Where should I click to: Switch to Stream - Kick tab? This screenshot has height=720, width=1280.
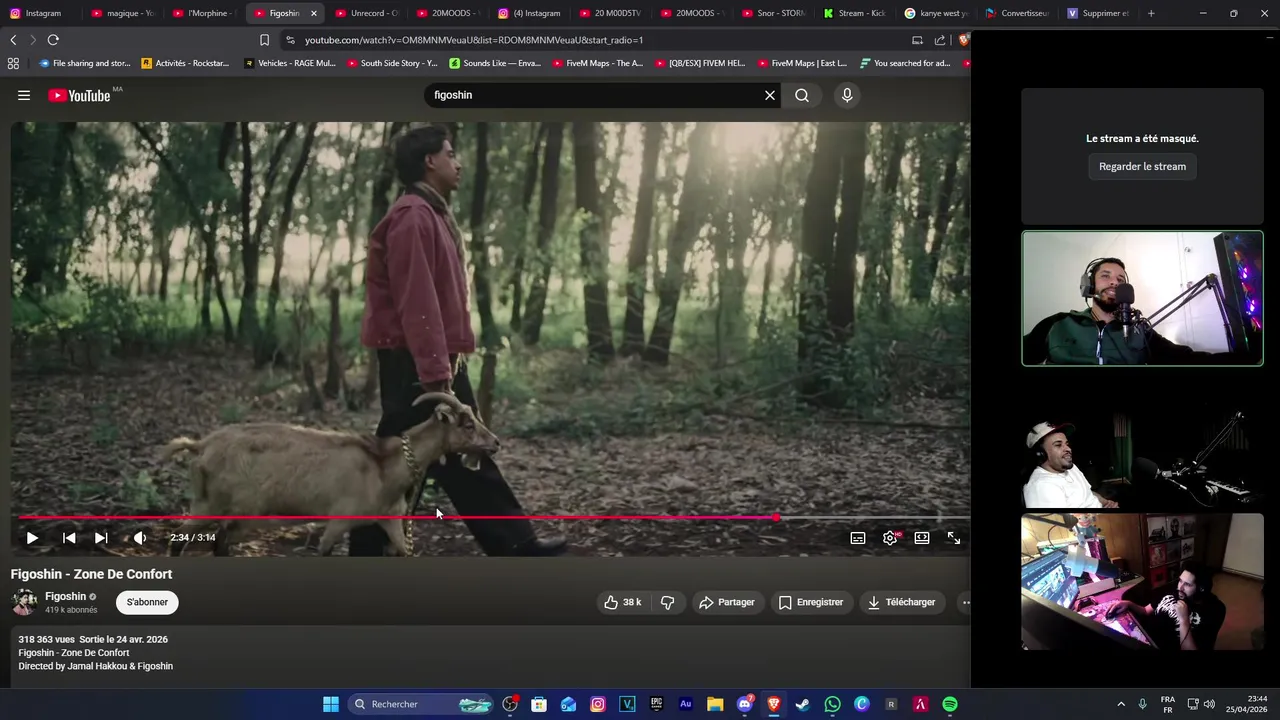[x=855, y=13]
